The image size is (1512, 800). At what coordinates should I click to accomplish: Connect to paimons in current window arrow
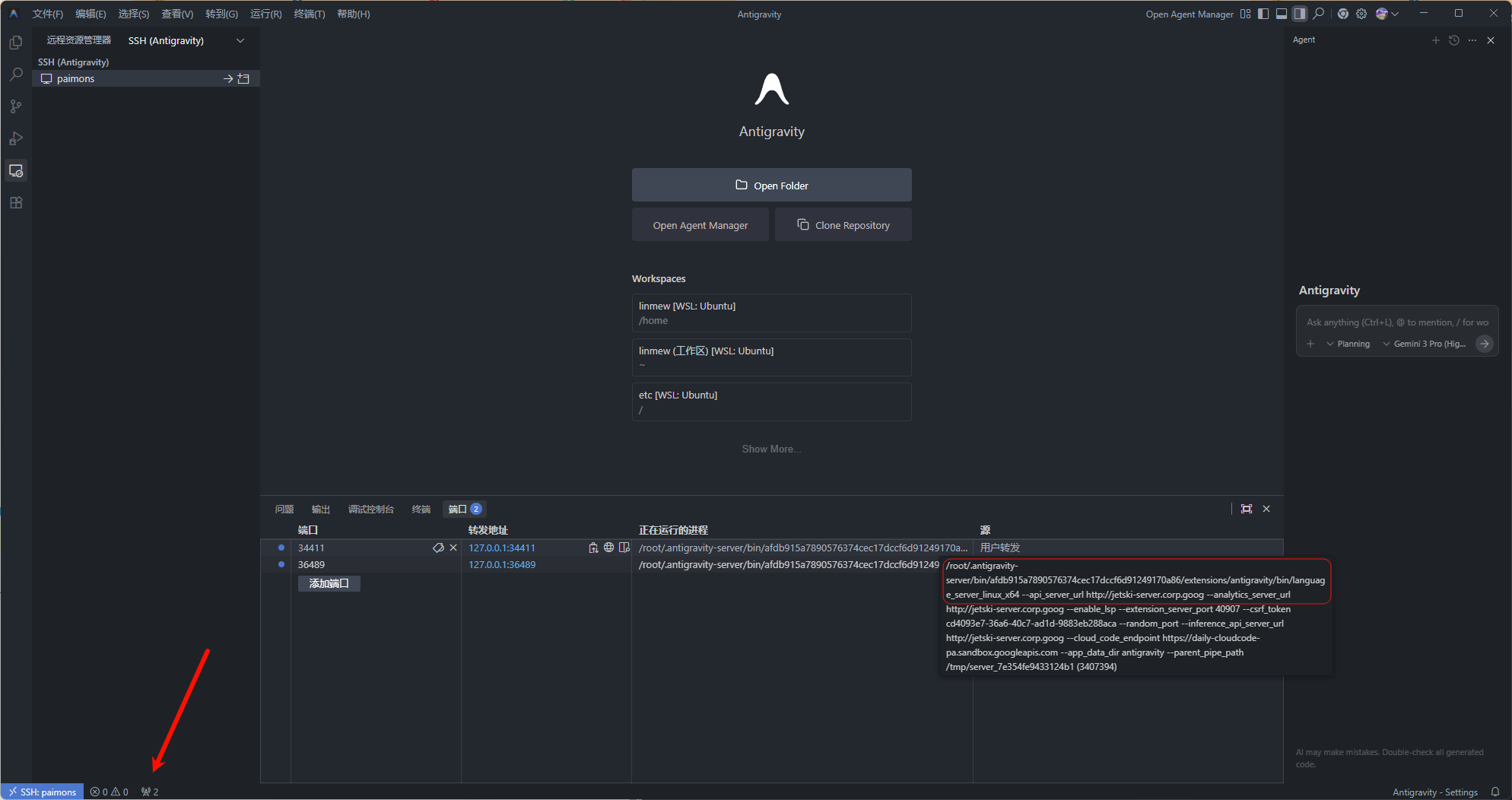click(x=227, y=78)
